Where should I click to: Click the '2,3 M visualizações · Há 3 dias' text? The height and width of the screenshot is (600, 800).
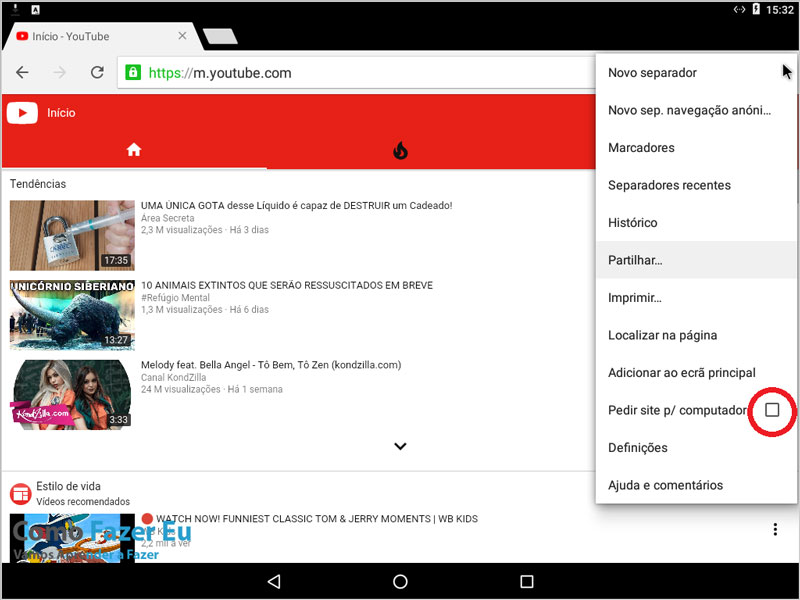click(205, 230)
